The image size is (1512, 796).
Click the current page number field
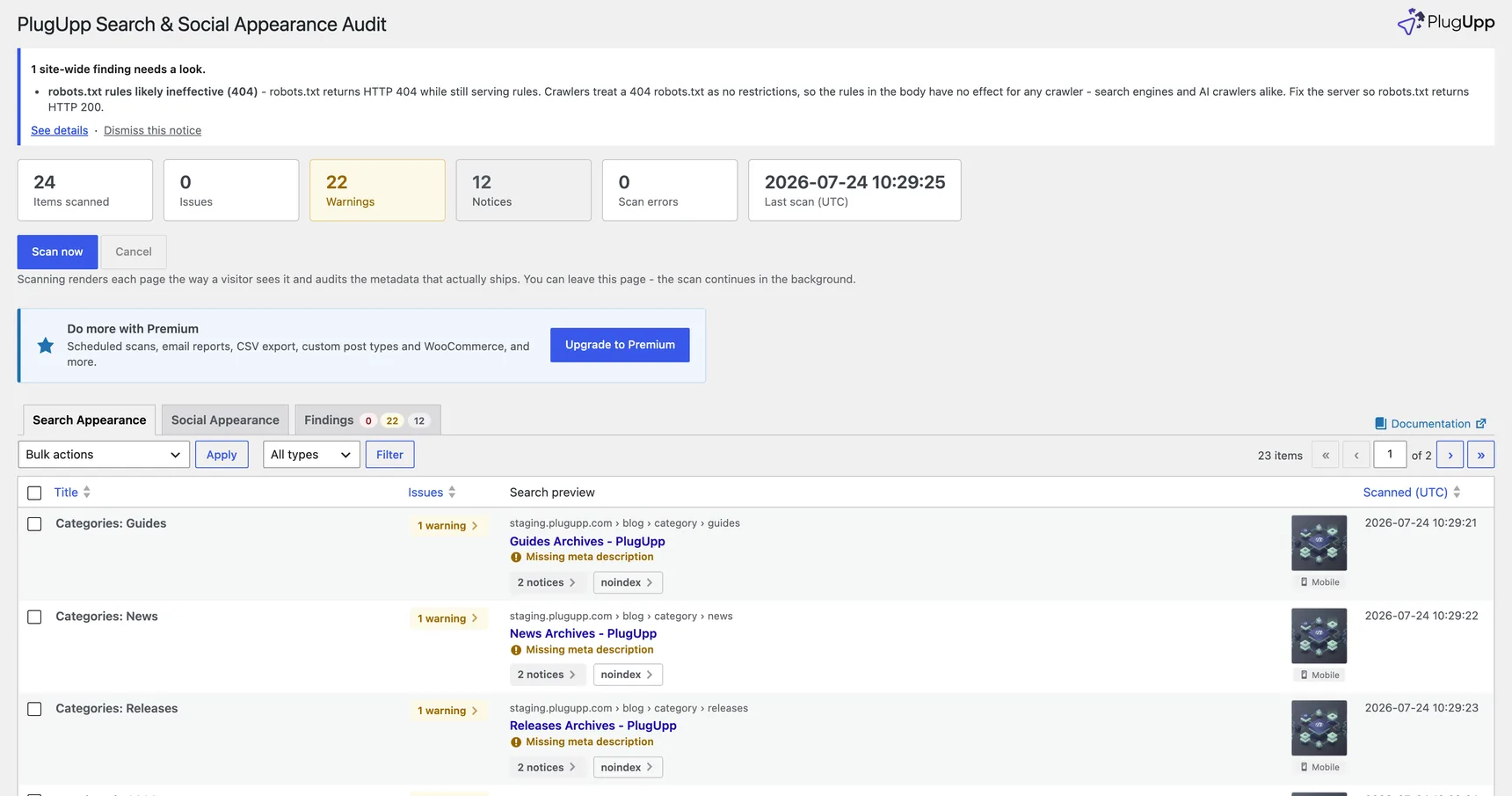(1390, 455)
